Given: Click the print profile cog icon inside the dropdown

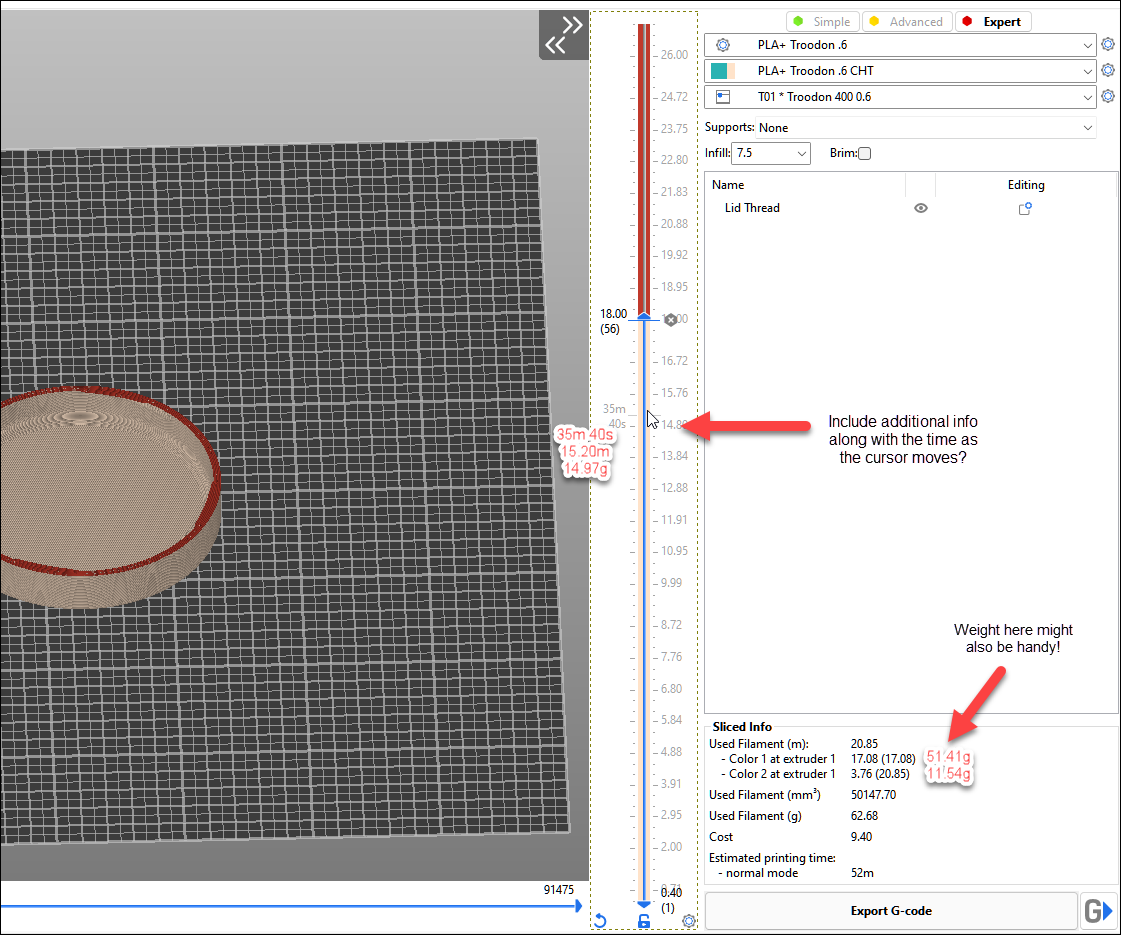Looking at the screenshot, I should [722, 44].
